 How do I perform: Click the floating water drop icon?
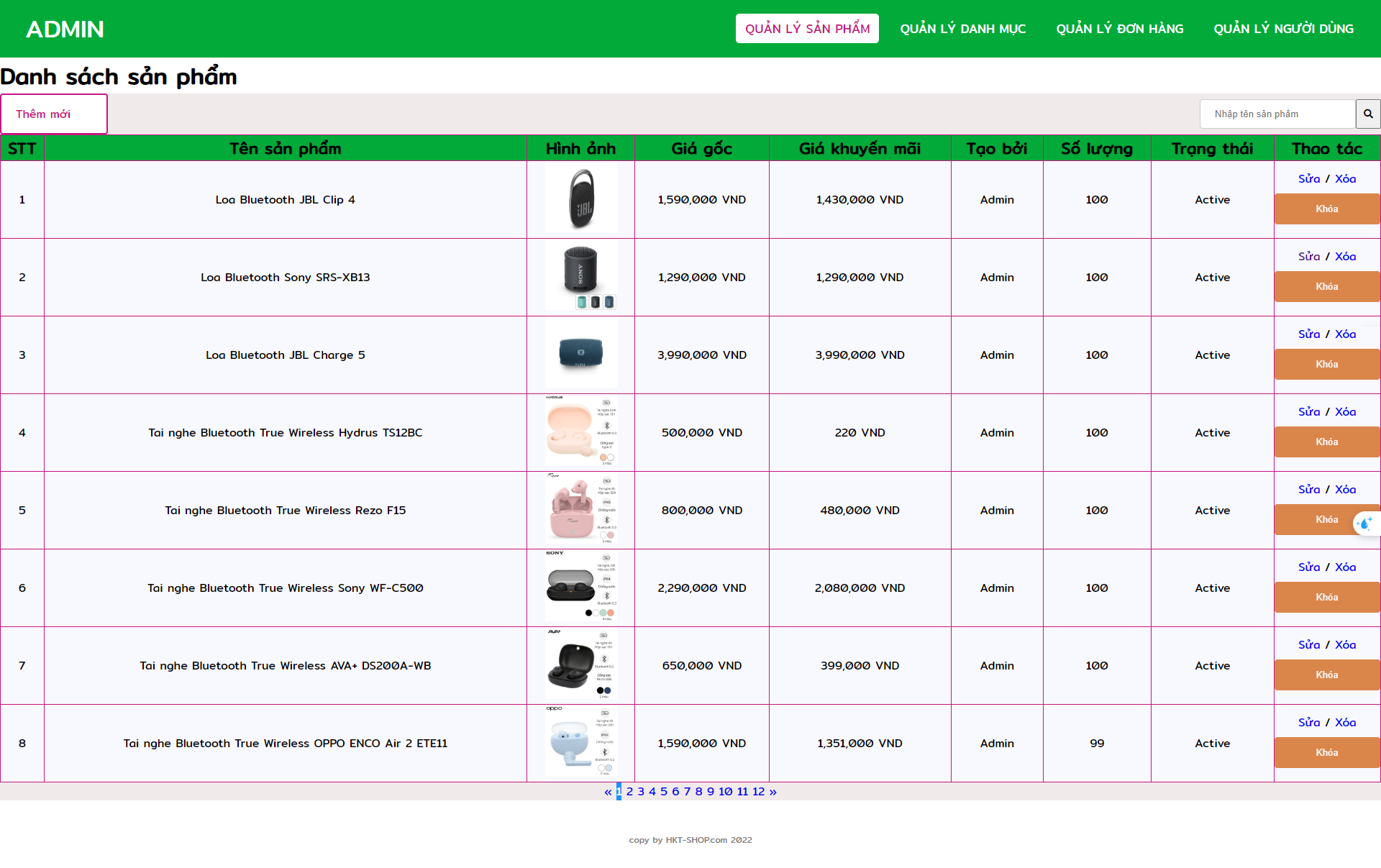pyautogui.click(x=1365, y=524)
